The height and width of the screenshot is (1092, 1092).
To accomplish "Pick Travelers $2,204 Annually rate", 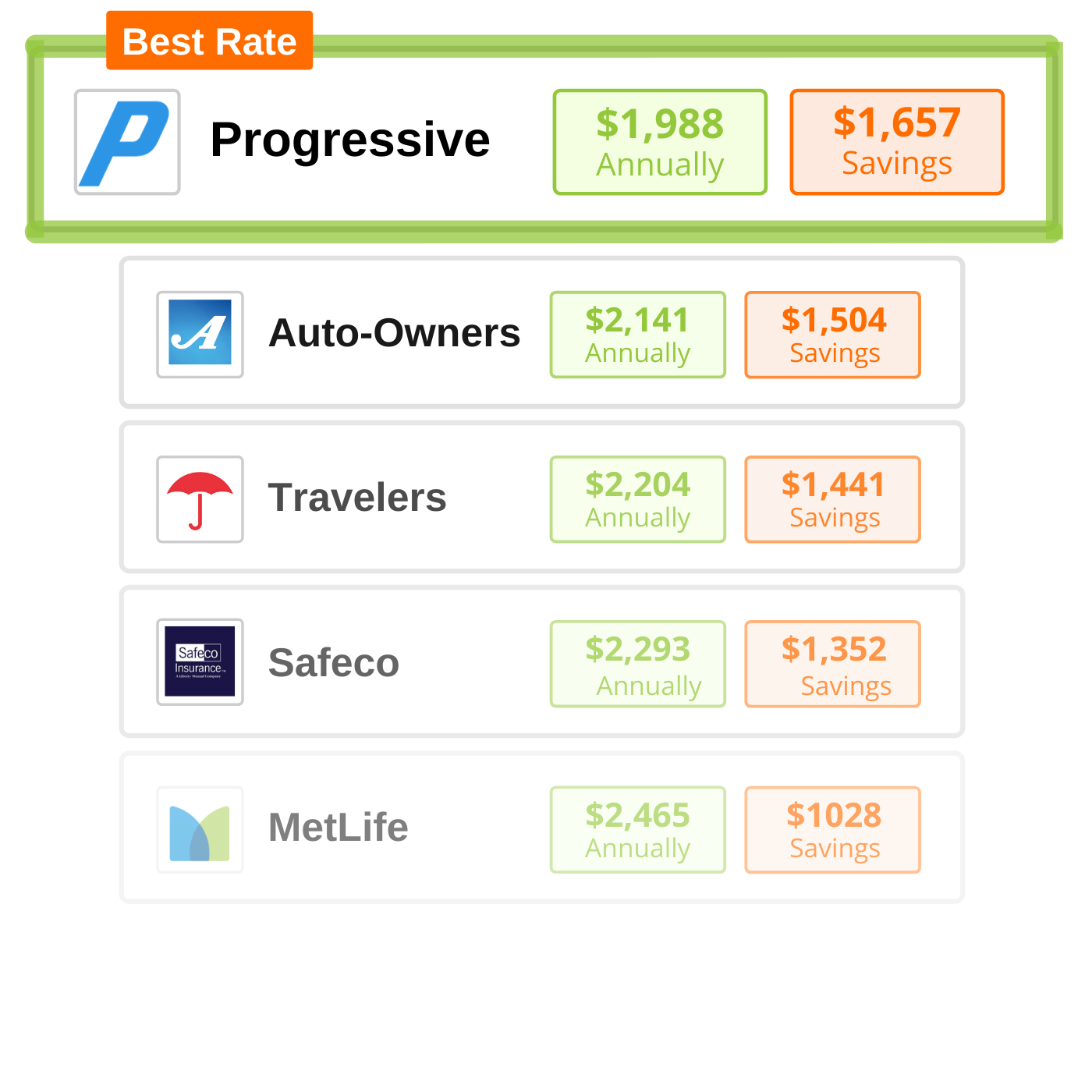I will [638, 499].
